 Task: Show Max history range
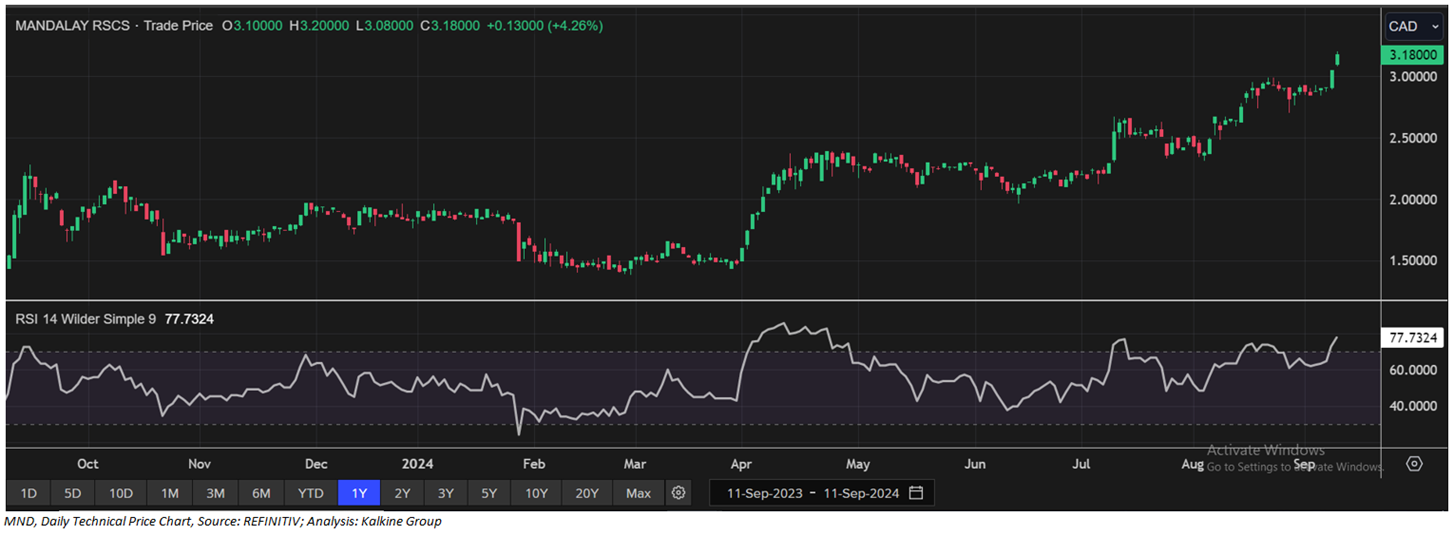(x=638, y=493)
